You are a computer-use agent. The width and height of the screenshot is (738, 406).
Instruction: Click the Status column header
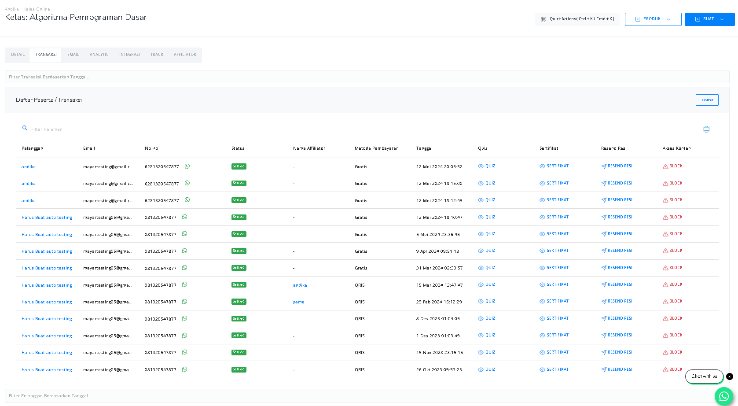pyautogui.click(x=237, y=148)
